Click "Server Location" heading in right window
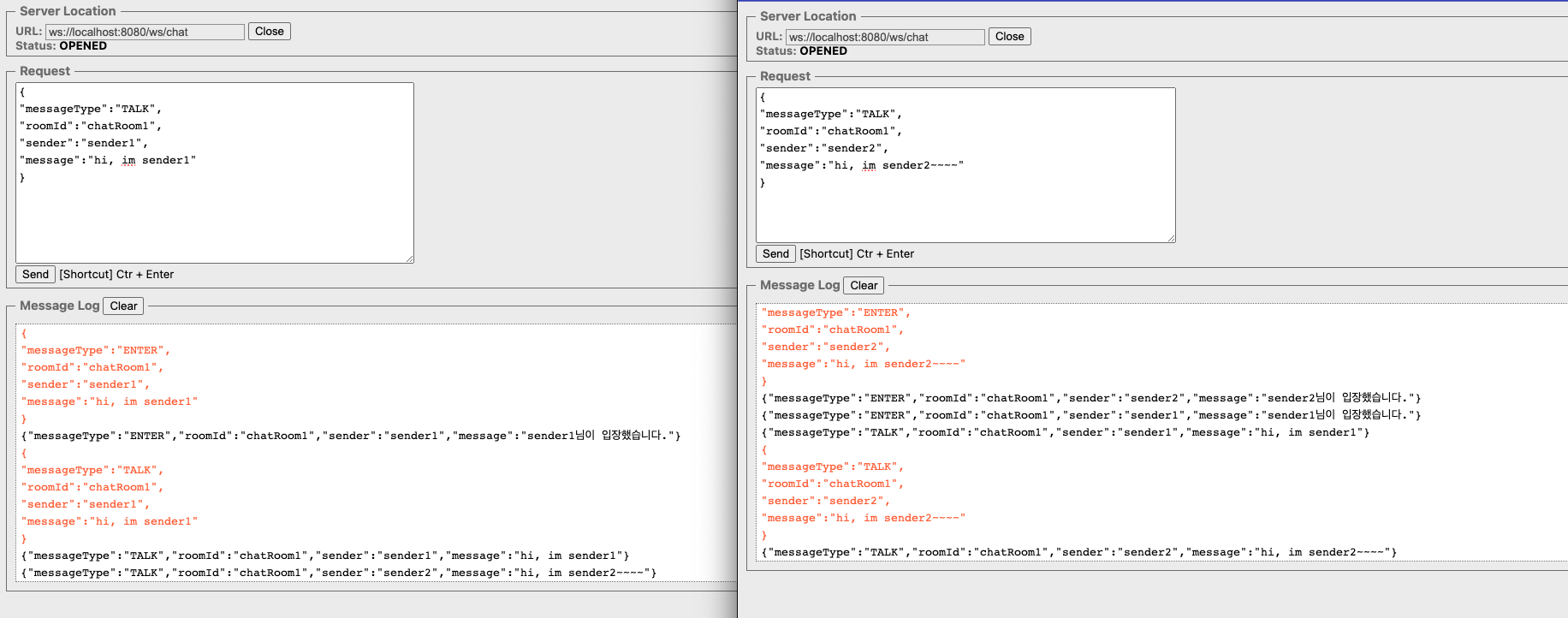This screenshot has height=618, width=1568. click(808, 16)
